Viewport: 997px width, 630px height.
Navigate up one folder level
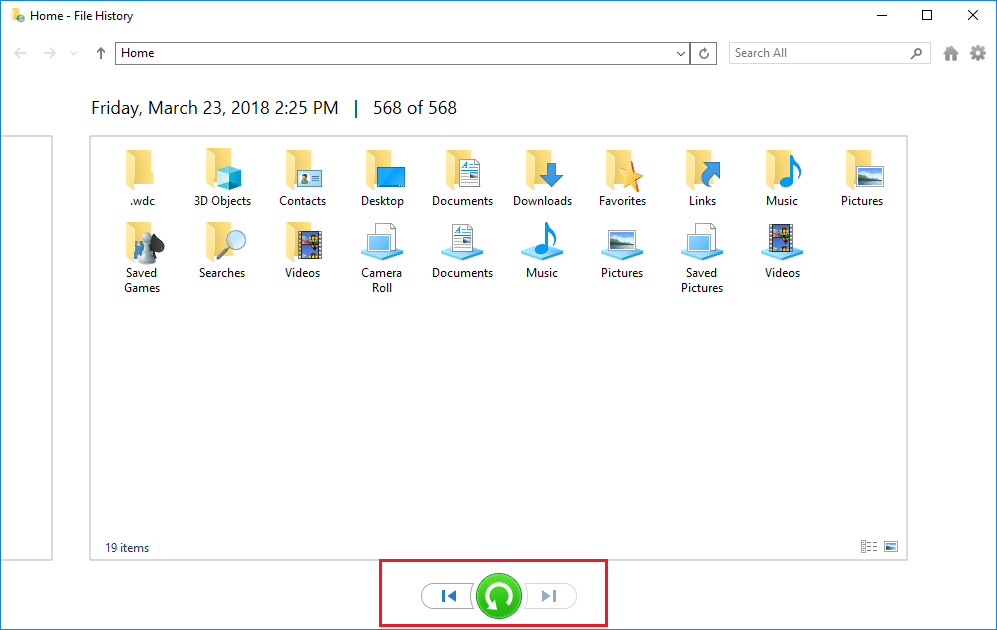pyautogui.click(x=100, y=53)
